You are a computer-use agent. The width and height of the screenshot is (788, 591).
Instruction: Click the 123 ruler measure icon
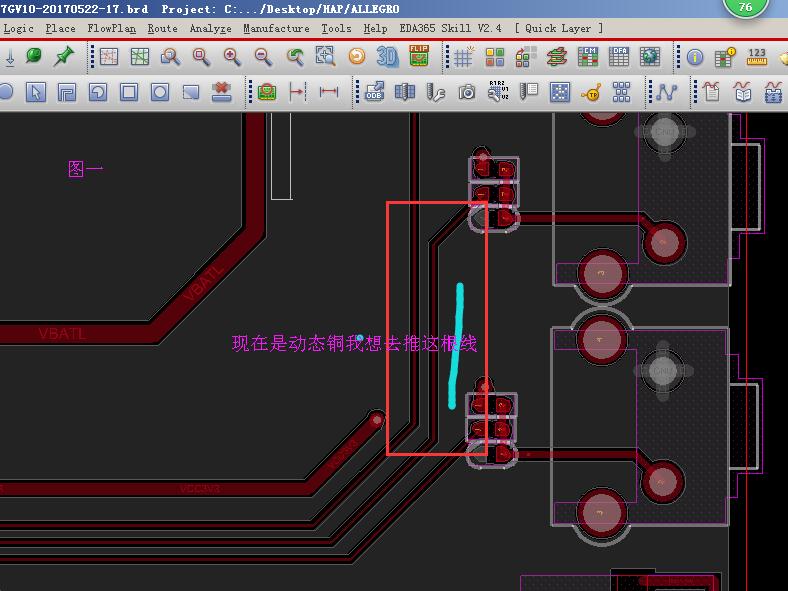[x=757, y=57]
